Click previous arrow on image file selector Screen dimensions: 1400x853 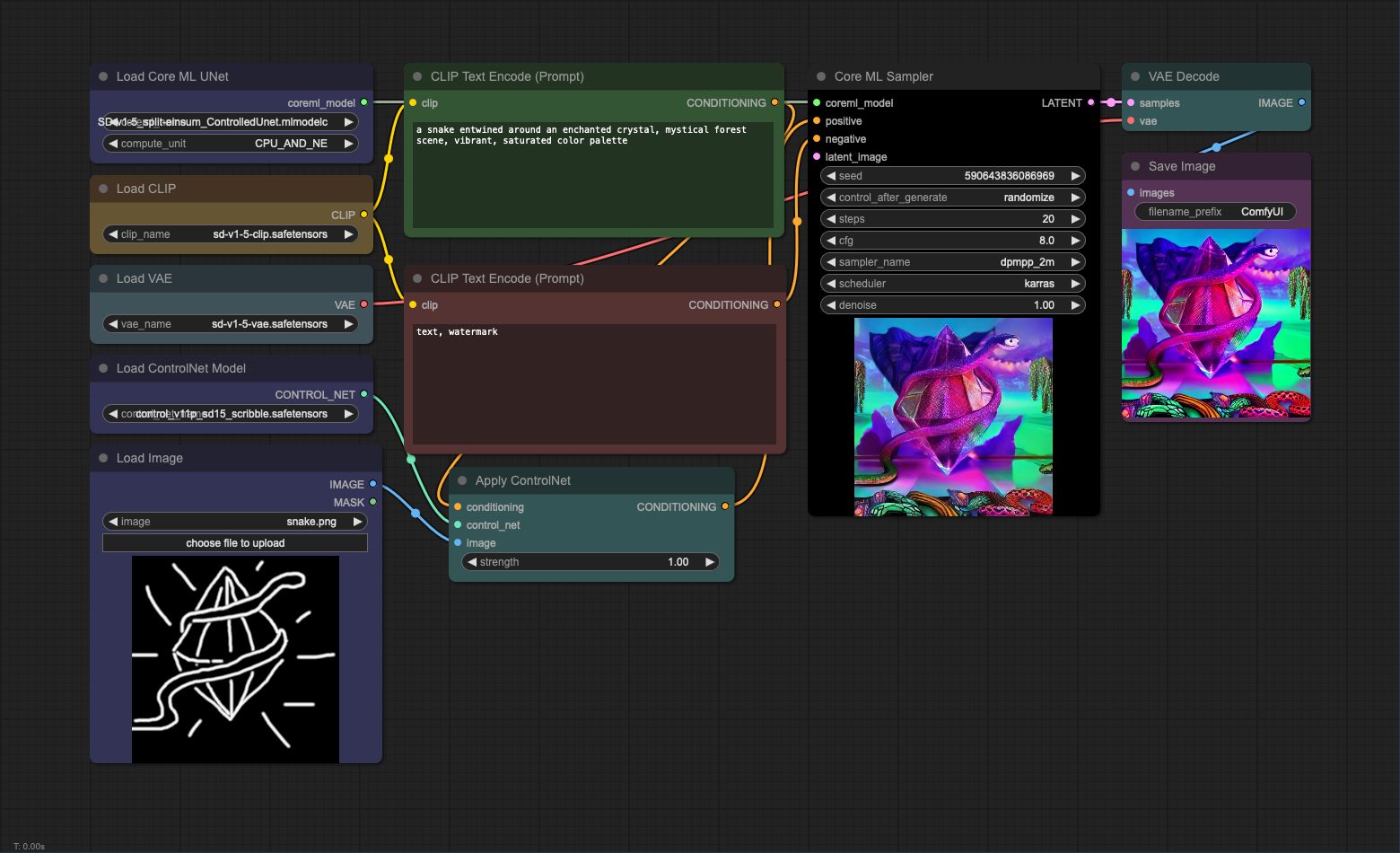113,522
